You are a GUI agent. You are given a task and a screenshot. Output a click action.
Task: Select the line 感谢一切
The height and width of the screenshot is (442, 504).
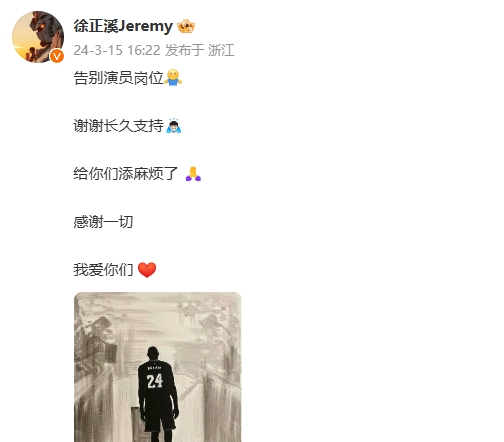[103, 222]
